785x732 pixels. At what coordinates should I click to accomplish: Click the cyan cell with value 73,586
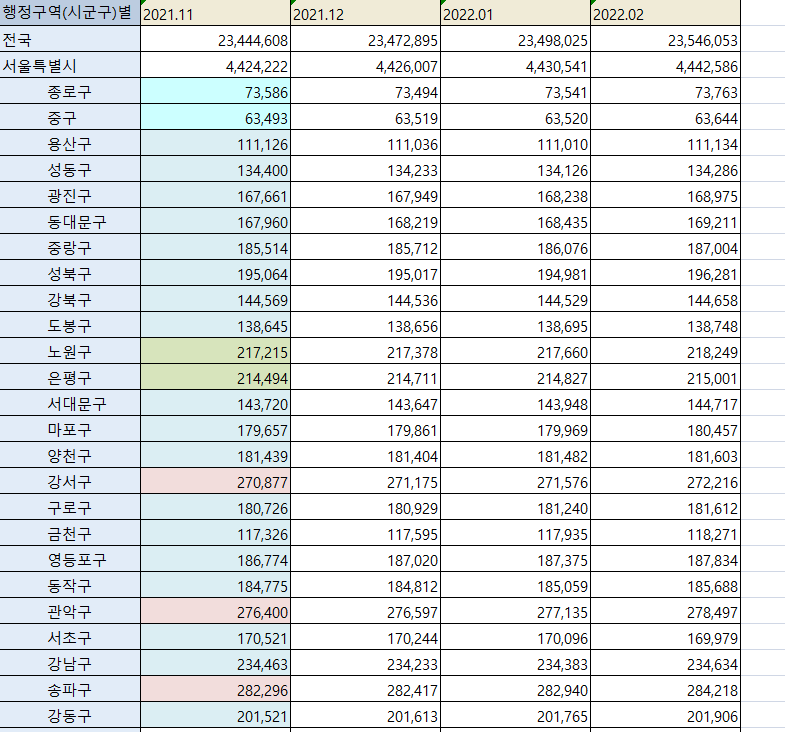pyautogui.click(x=215, y=91)
